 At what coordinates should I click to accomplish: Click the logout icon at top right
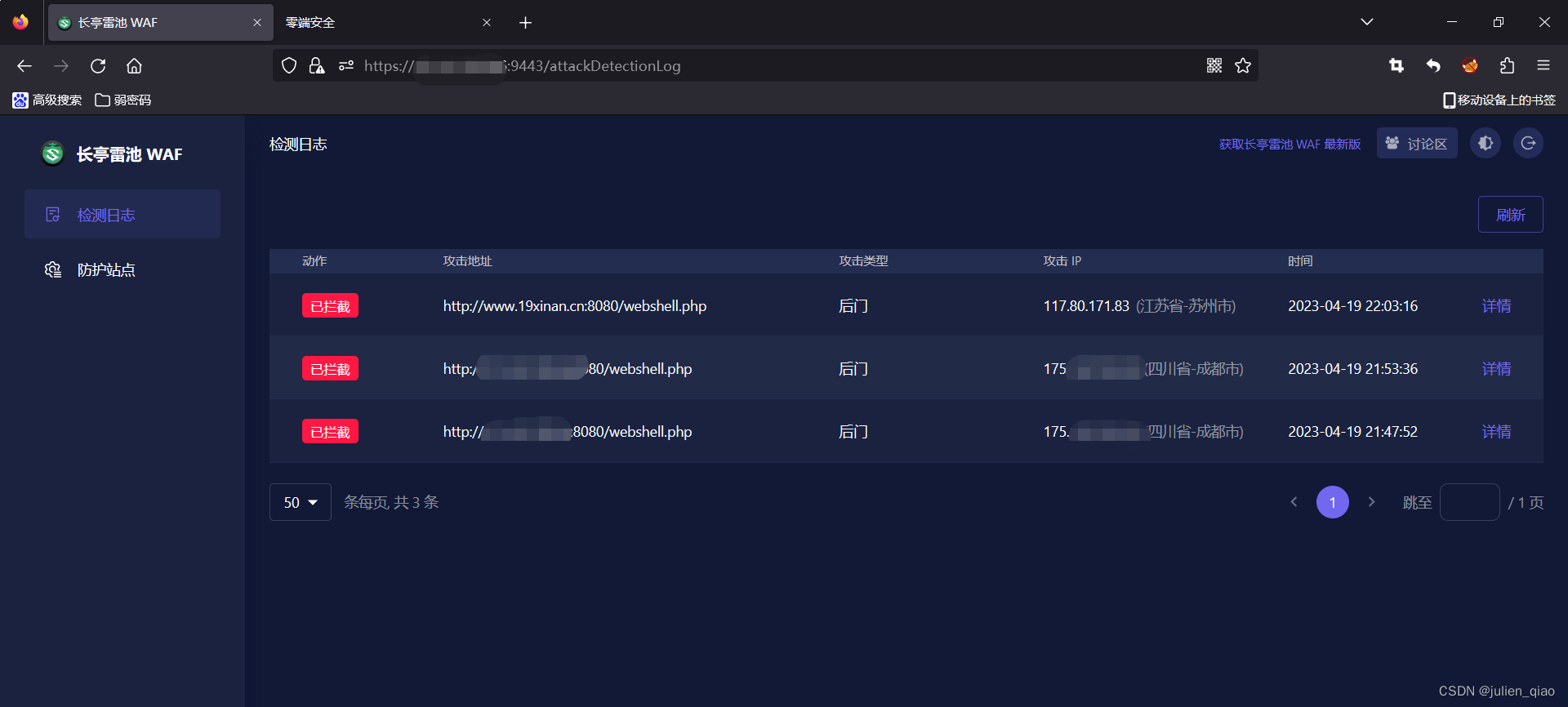pyautogui.click(x=1528, y=144)
